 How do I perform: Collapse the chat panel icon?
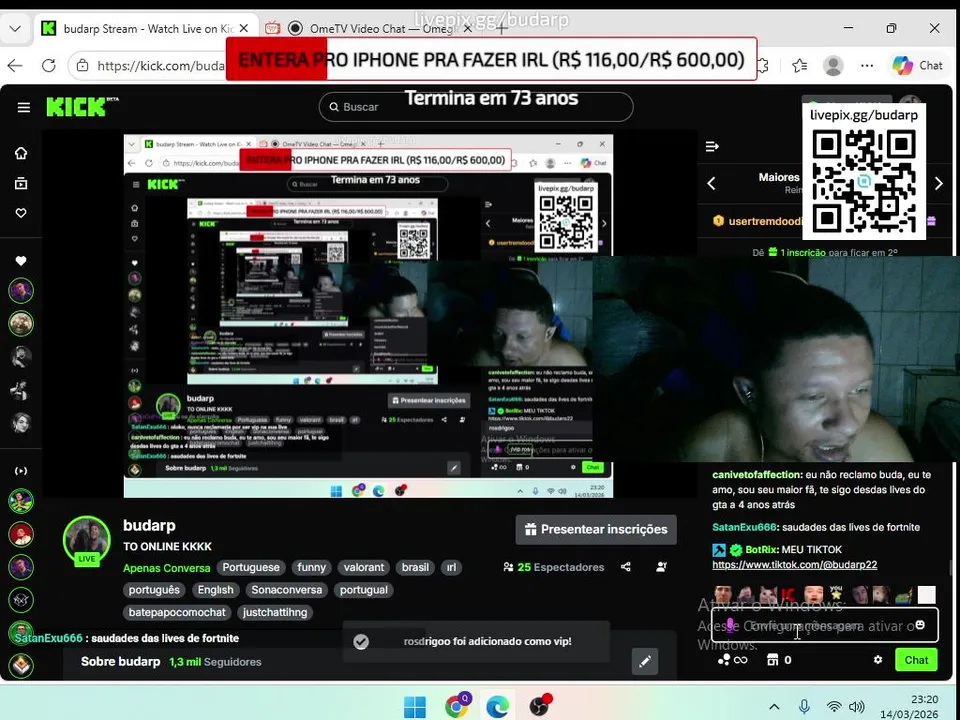(x=712, y=147)
